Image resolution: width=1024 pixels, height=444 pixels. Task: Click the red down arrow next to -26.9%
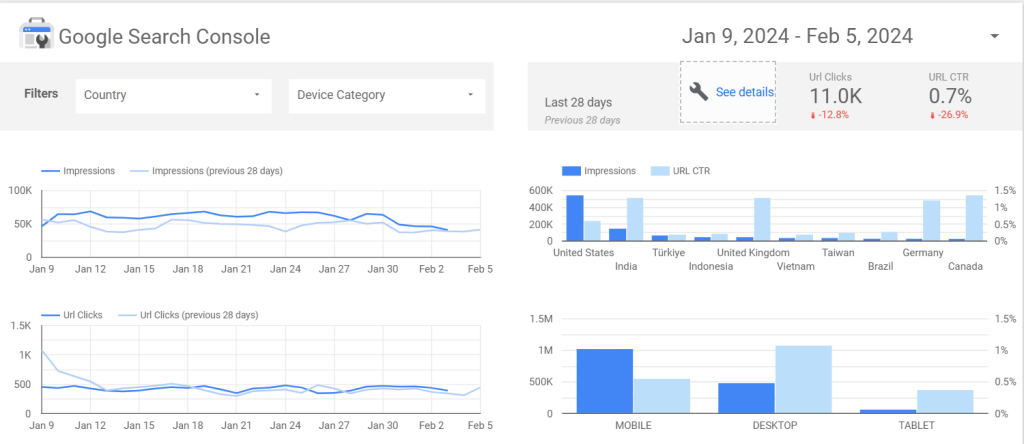[932, 115]
